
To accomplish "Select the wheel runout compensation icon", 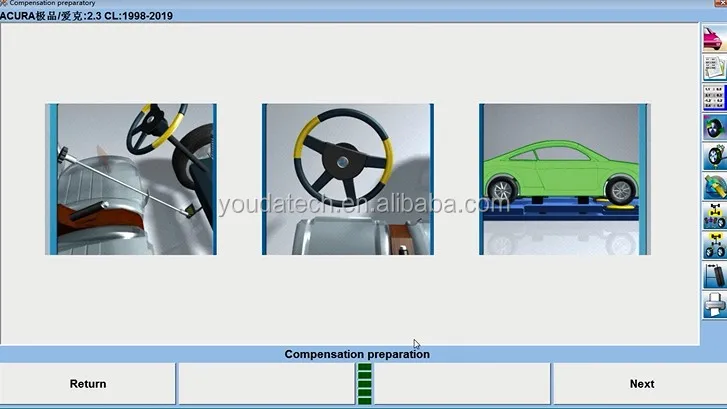I will (x=714, y=127).
